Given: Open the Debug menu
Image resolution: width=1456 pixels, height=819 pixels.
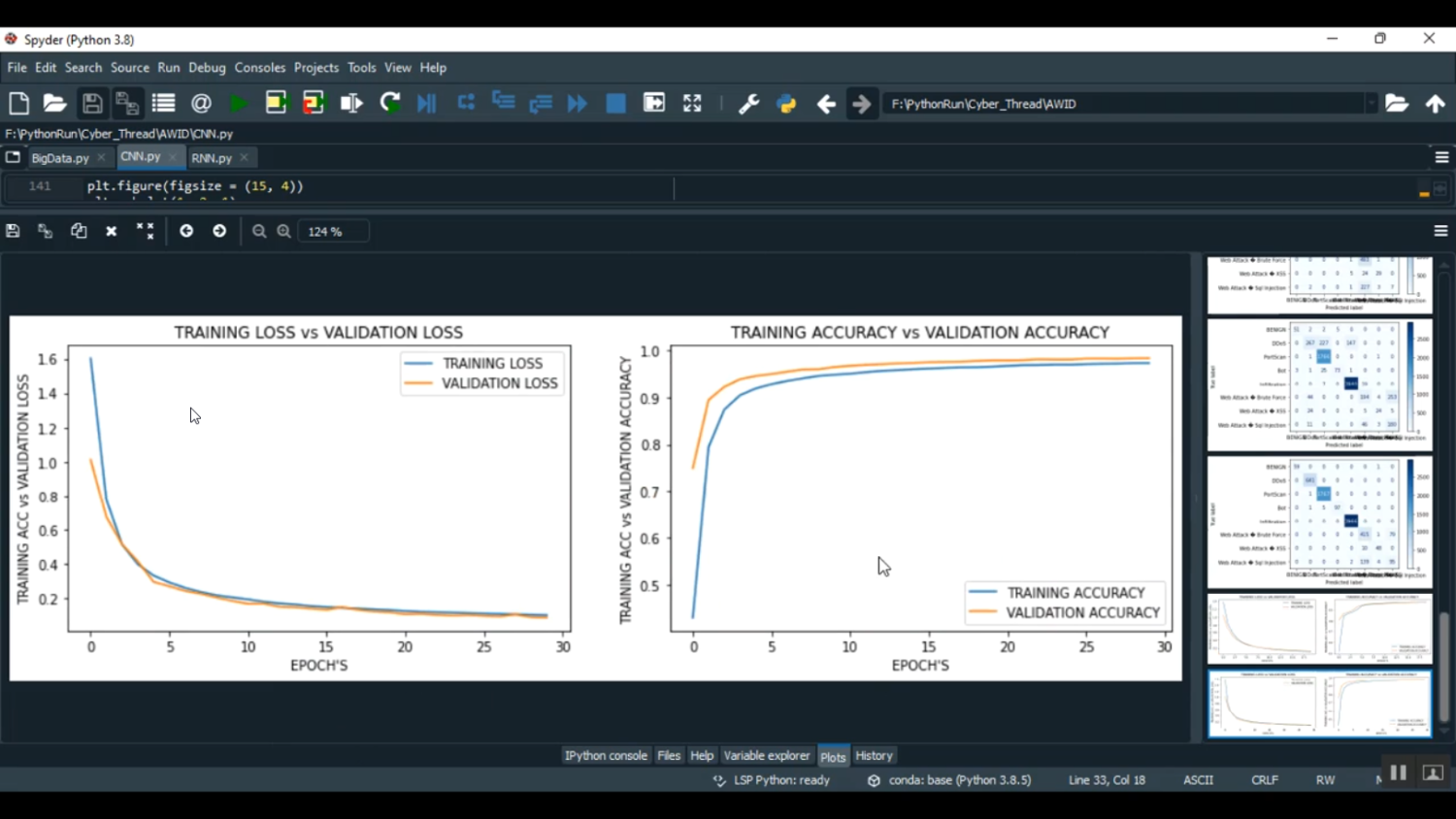Looking at the screenshot, I should [x=207, y=68].
